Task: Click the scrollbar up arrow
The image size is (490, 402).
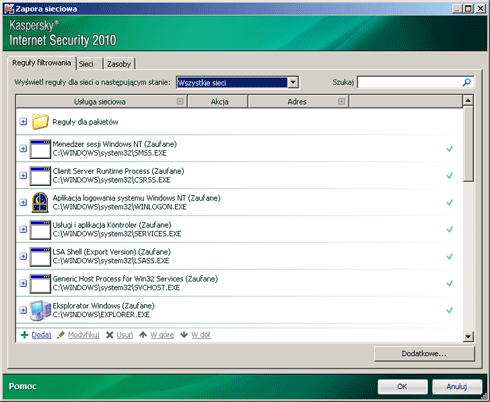Action: coord(468,100)
